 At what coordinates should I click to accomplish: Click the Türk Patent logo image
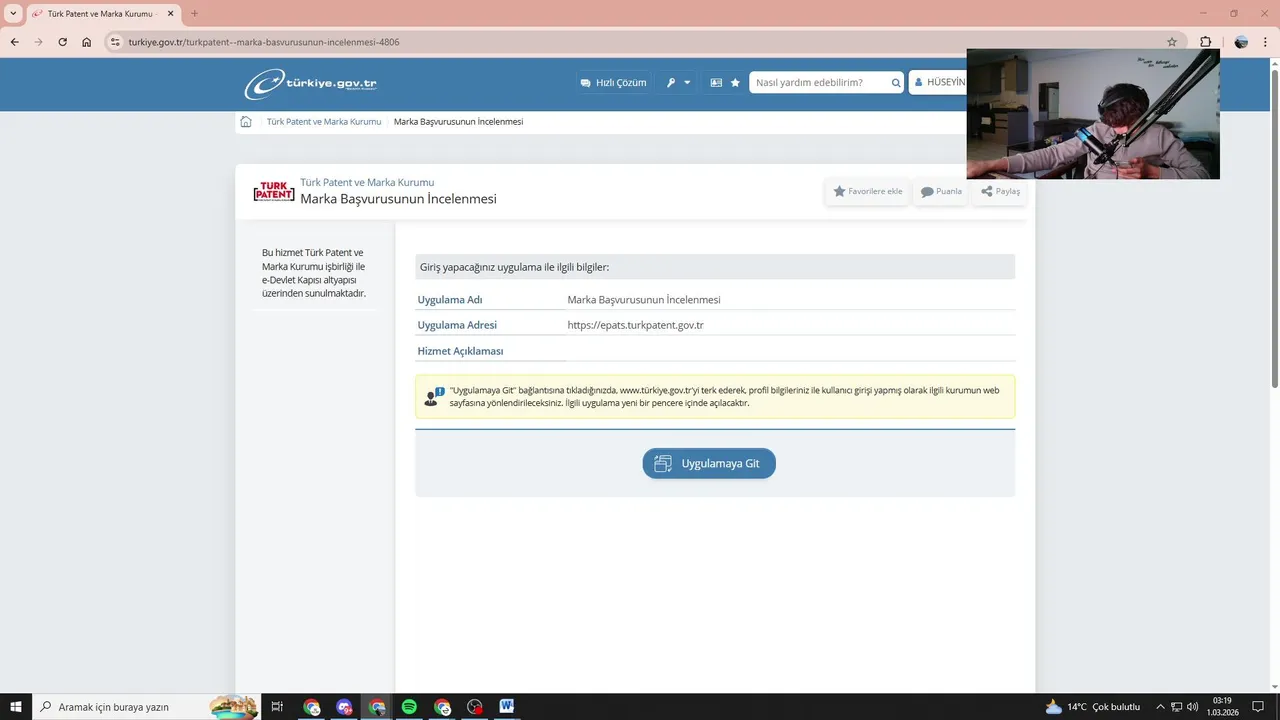tap(273, 191)
